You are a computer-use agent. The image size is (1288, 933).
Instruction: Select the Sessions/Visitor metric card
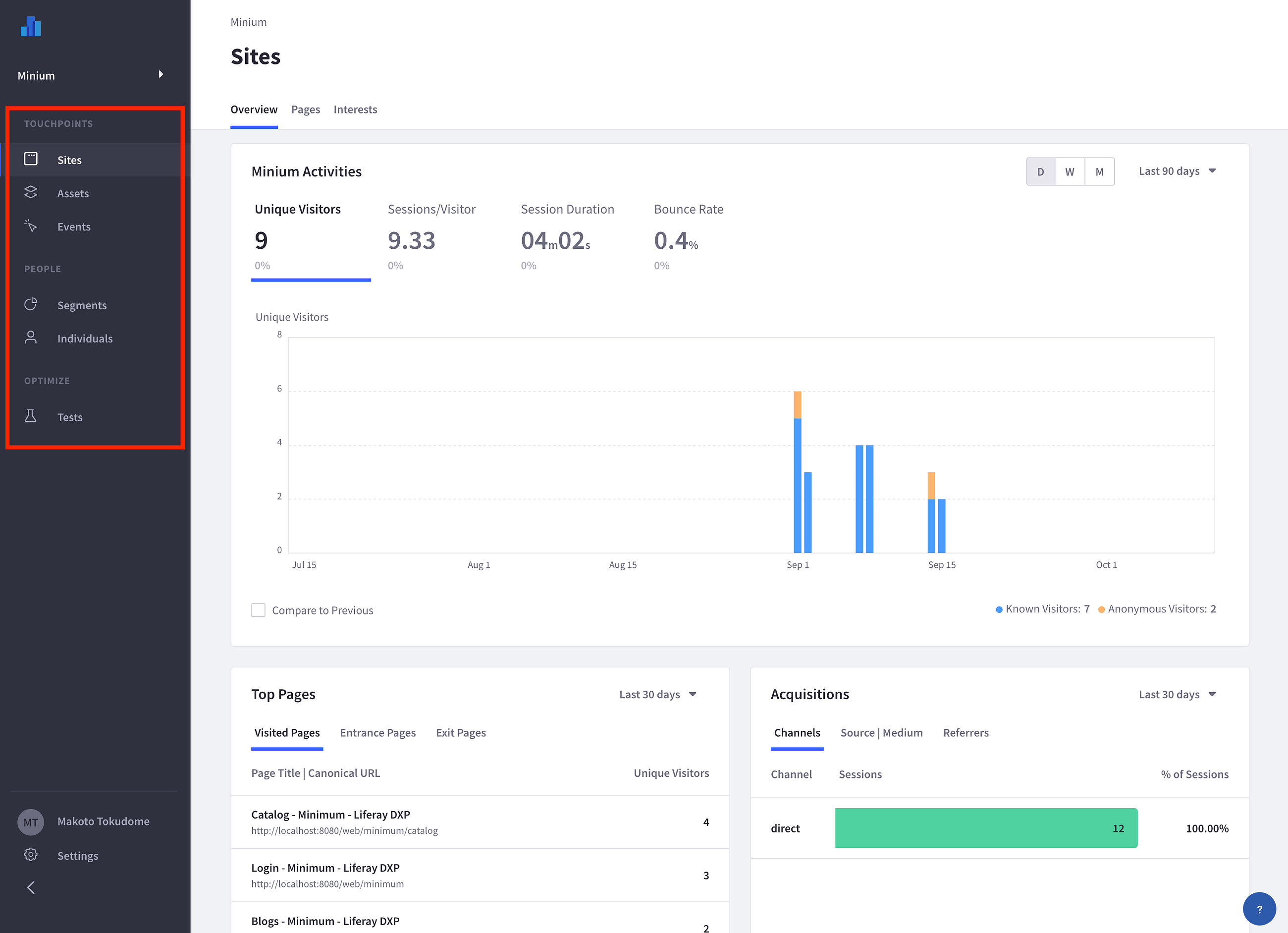pyautogui.click(x=431, y=238)
